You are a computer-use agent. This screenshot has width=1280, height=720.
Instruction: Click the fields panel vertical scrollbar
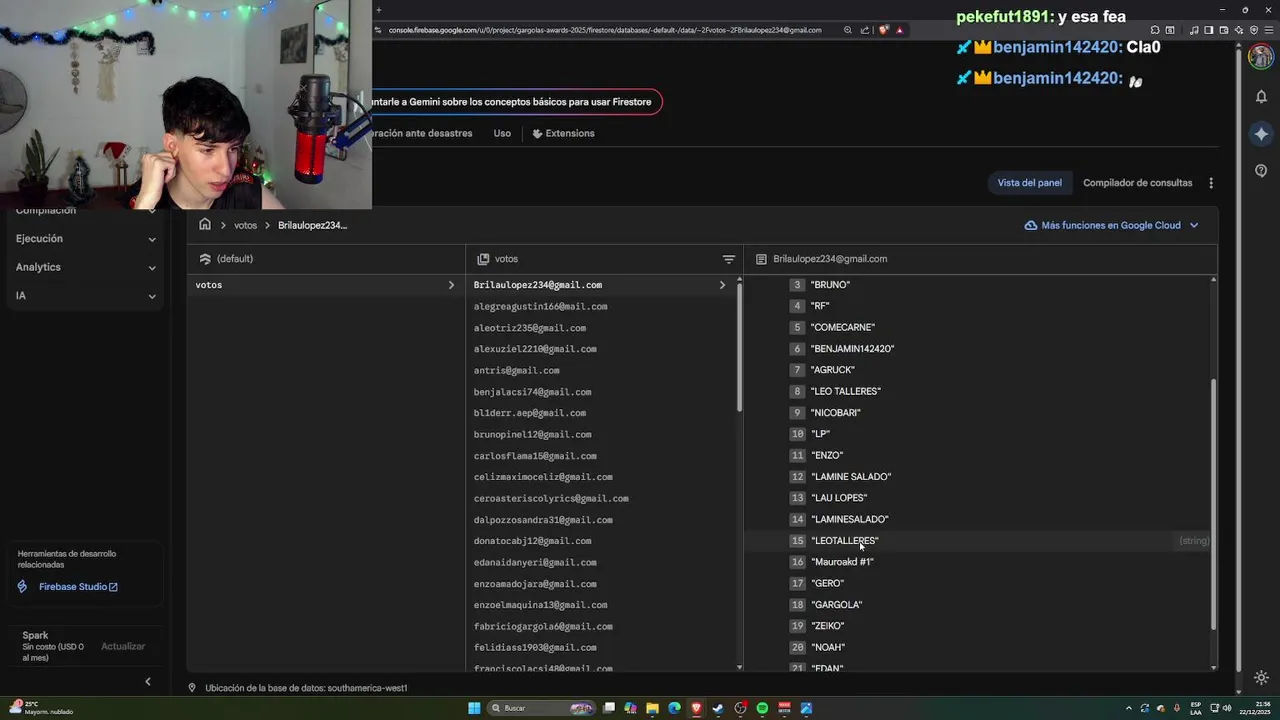(1214, 504)
